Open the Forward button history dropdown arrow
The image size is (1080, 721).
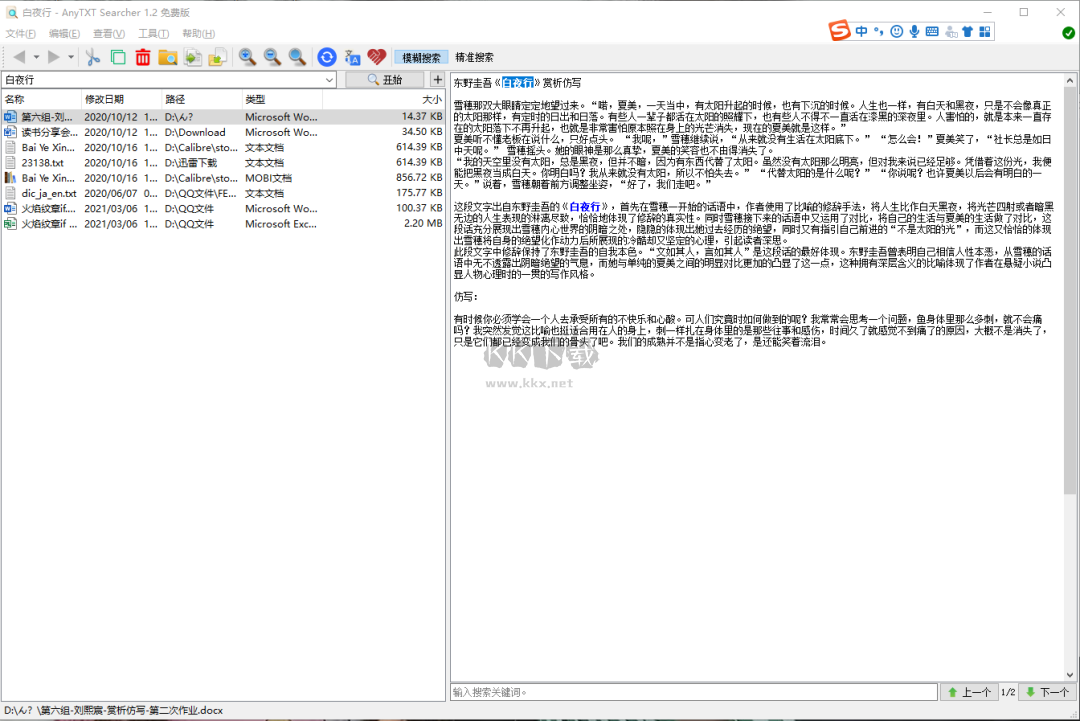point(71,57)
